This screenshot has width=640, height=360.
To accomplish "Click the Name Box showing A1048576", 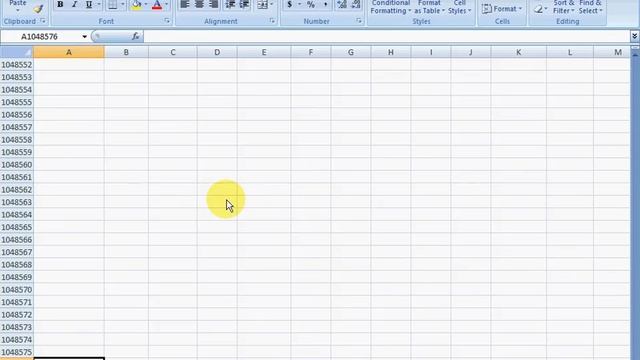I will [x=41, y=37].
